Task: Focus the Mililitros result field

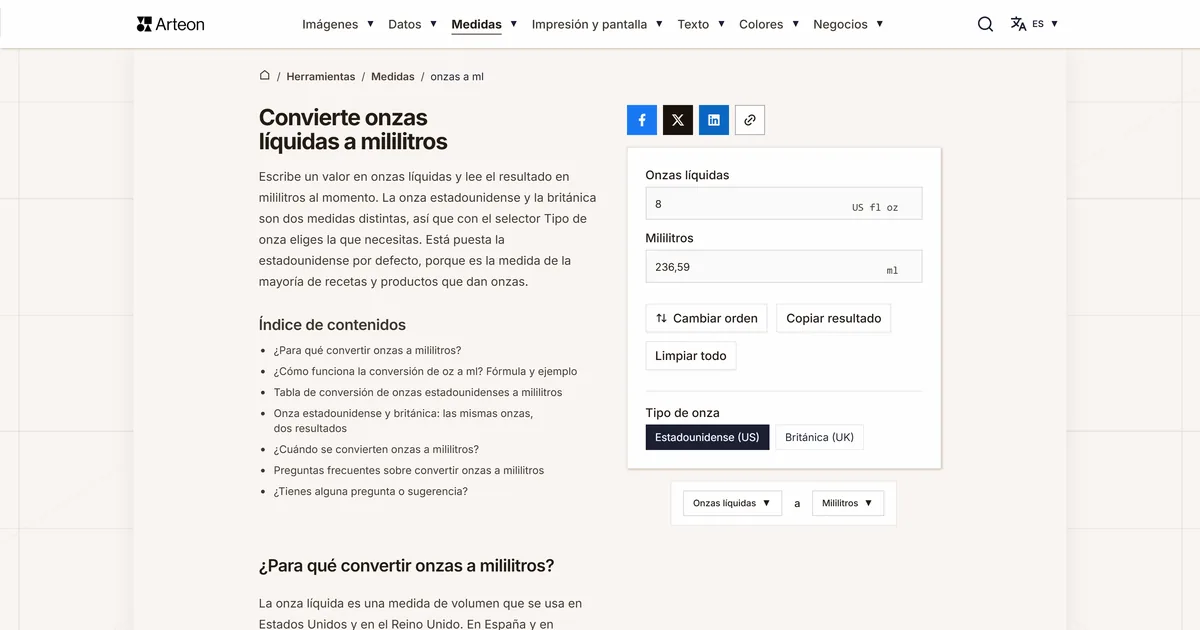Action: point(784,267)
